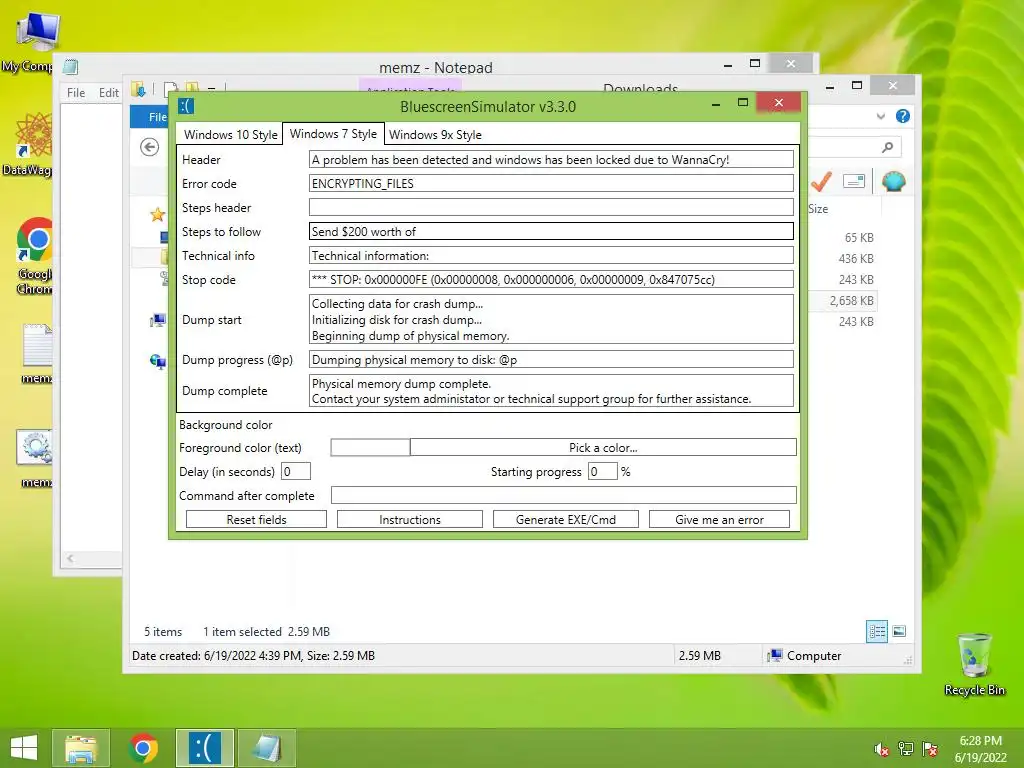The width and height of the screenshot is (1024, 768).
Task: Click the BluescreenSimulator sad face title icon
Action: (x=186, y=106)
